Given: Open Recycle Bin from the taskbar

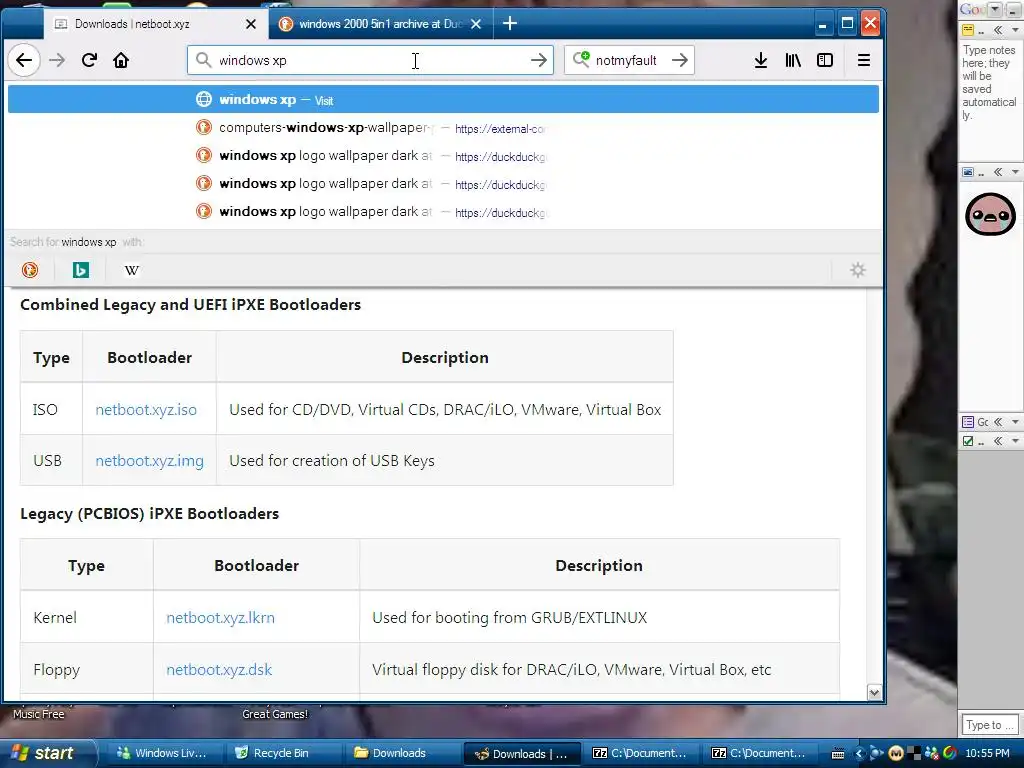Looking at the screenshot, I should [282, 753].
